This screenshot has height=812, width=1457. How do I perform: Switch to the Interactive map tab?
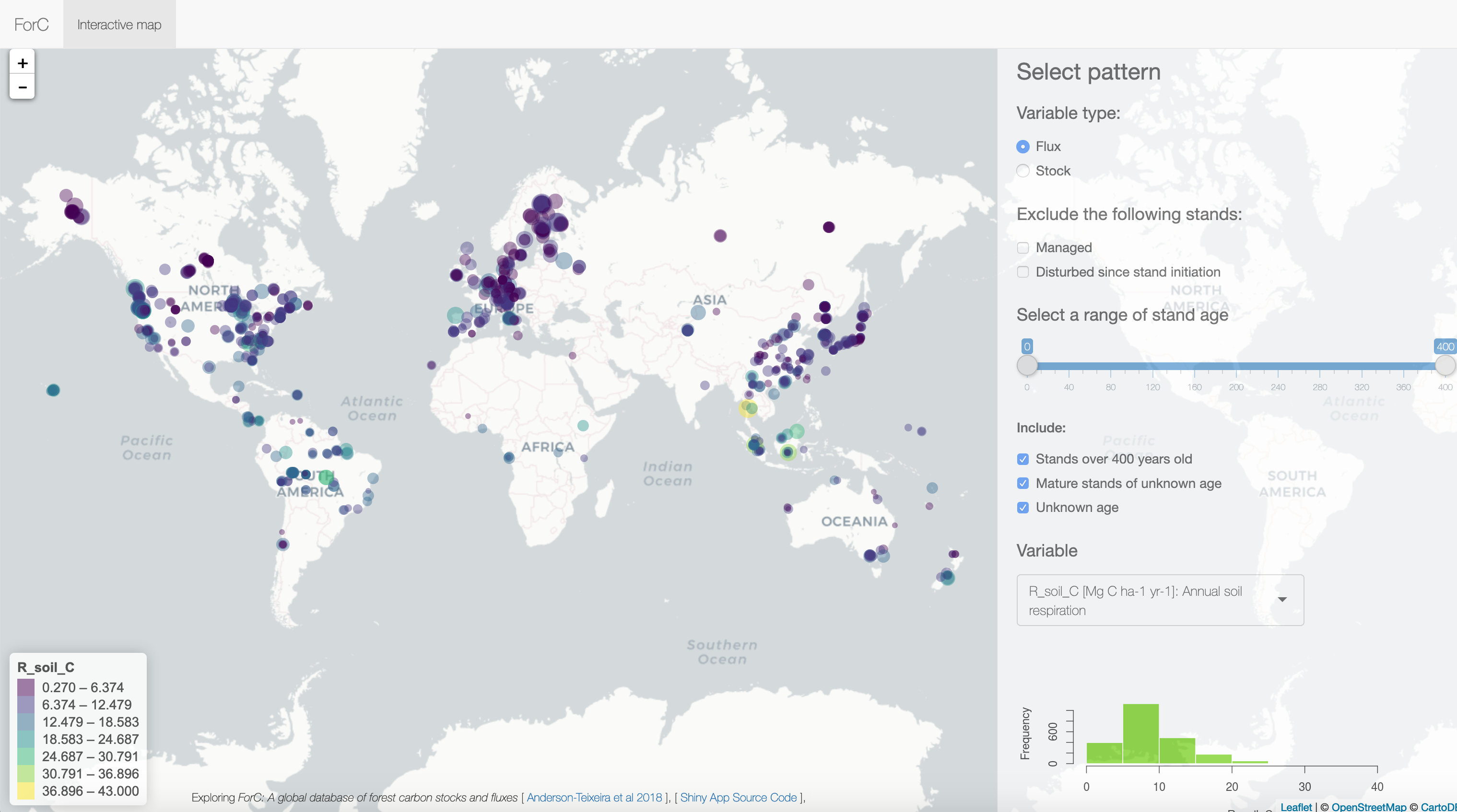coord(119,24)
